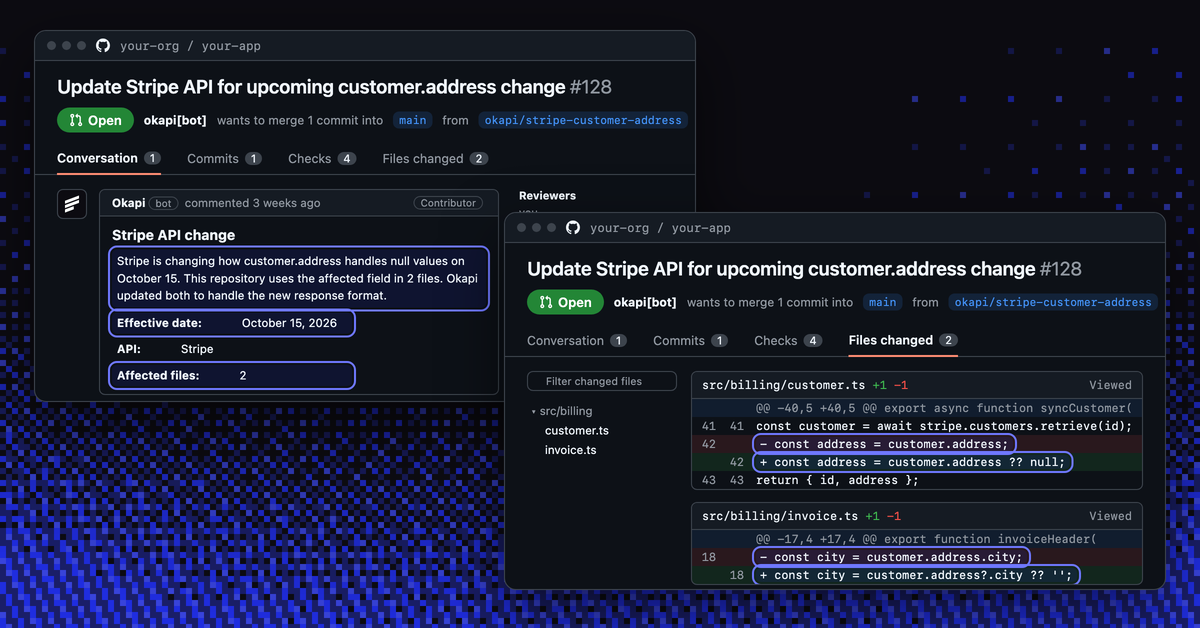
Task: Click hunk header '@@ -40,5 +40,5 @@'
Action: [x=943, y=408]
